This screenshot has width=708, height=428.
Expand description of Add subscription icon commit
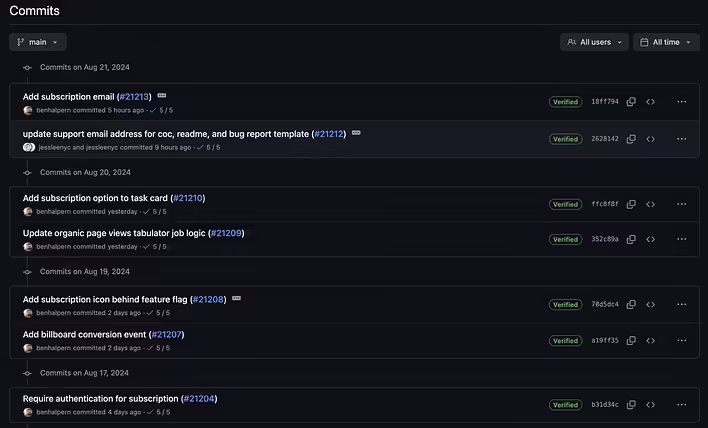[x=236, y=298]
